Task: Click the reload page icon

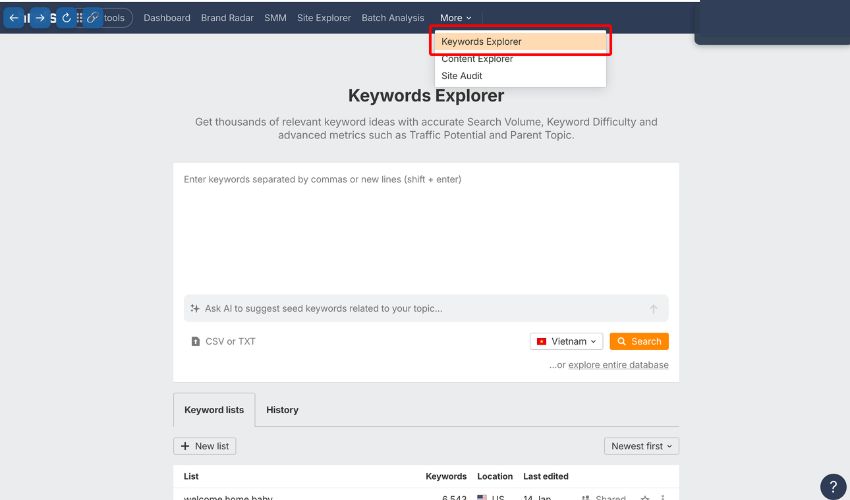Action: pyautogui.click(x=66, y=18)
